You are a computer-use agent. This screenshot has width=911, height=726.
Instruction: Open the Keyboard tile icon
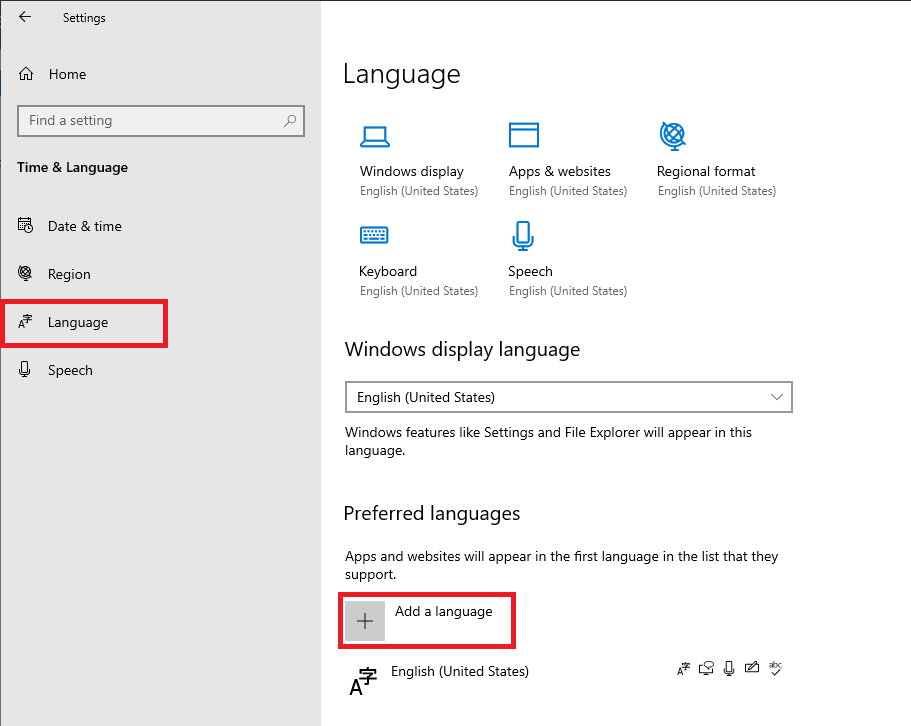pyautogui.click(x=374, y=235)
